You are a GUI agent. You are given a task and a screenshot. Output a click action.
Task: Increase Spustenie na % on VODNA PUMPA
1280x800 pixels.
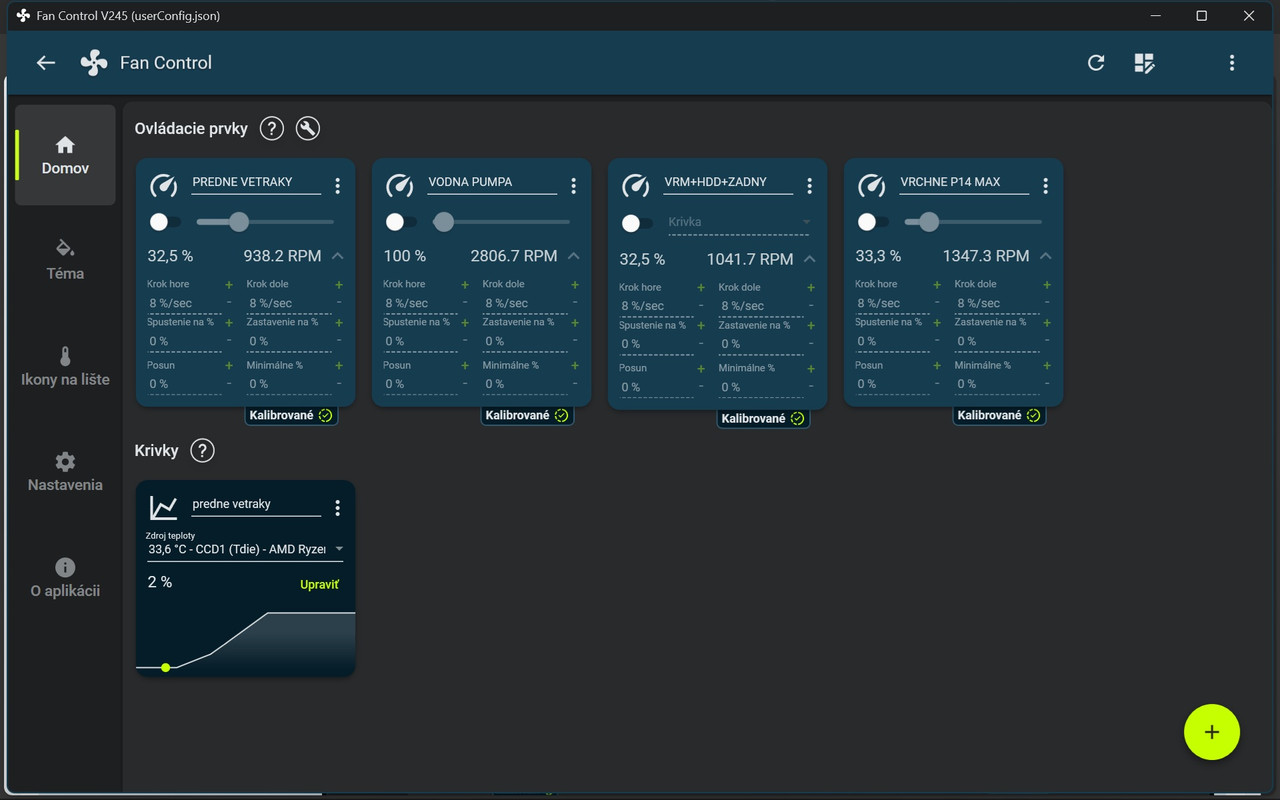465,323
